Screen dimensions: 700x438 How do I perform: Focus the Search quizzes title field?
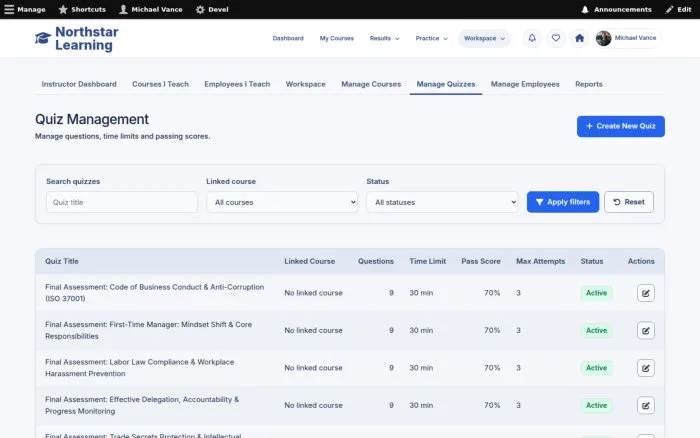coord(121,202)
